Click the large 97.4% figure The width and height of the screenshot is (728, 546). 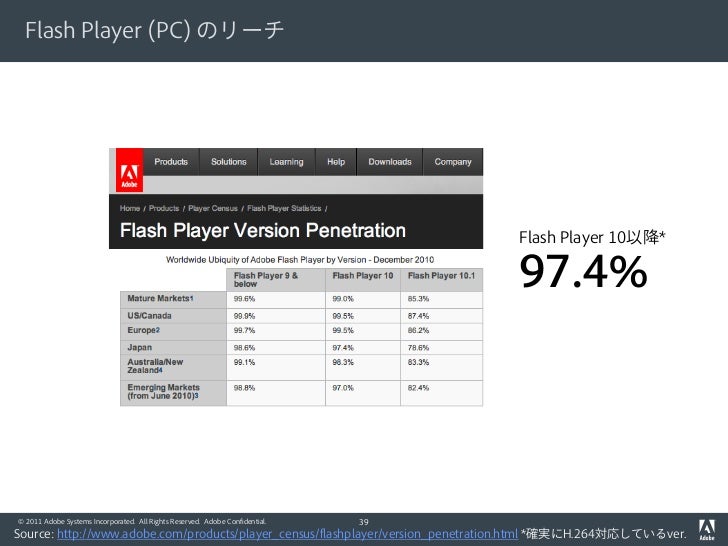583,272
